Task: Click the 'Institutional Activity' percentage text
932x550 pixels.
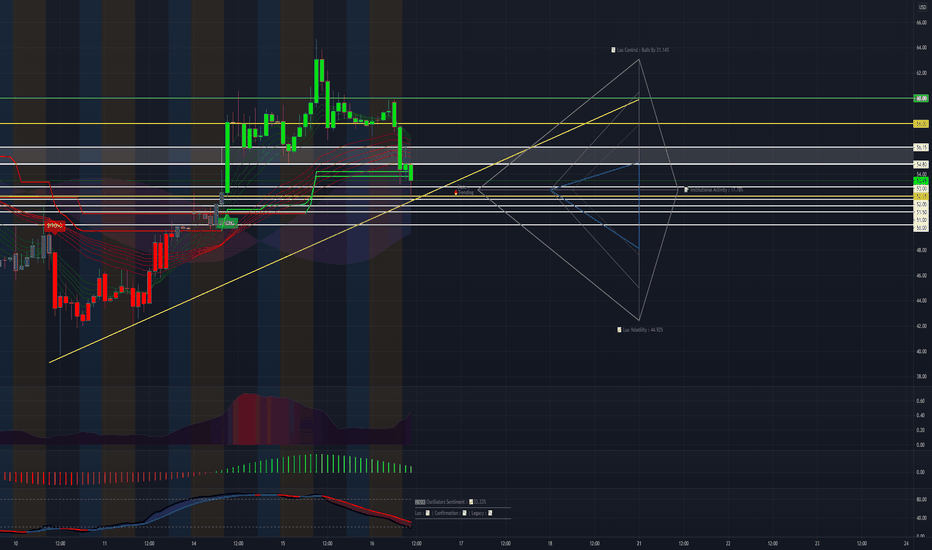Action: pos(716,190)
